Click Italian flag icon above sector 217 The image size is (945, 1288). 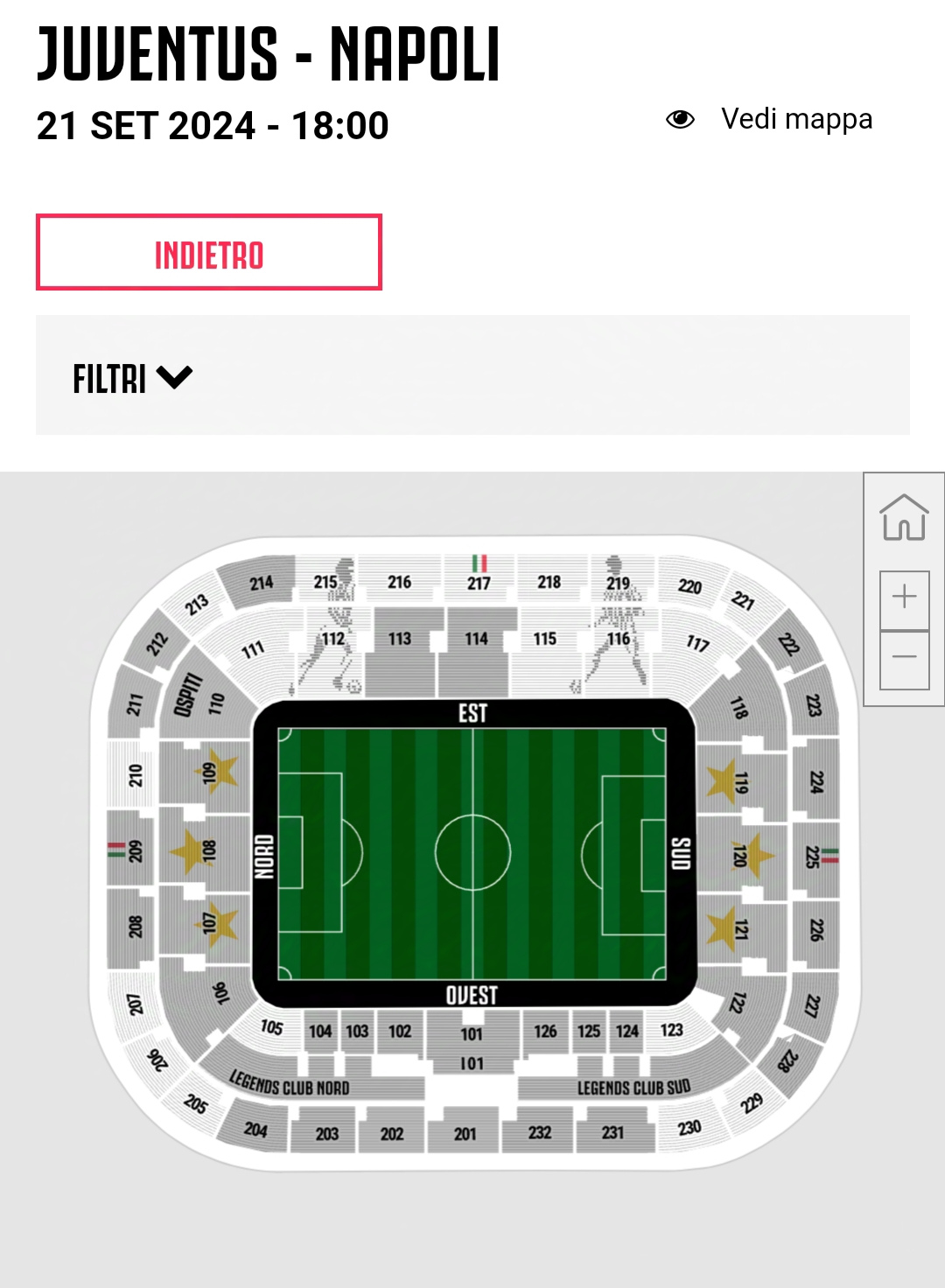(479, 563)
